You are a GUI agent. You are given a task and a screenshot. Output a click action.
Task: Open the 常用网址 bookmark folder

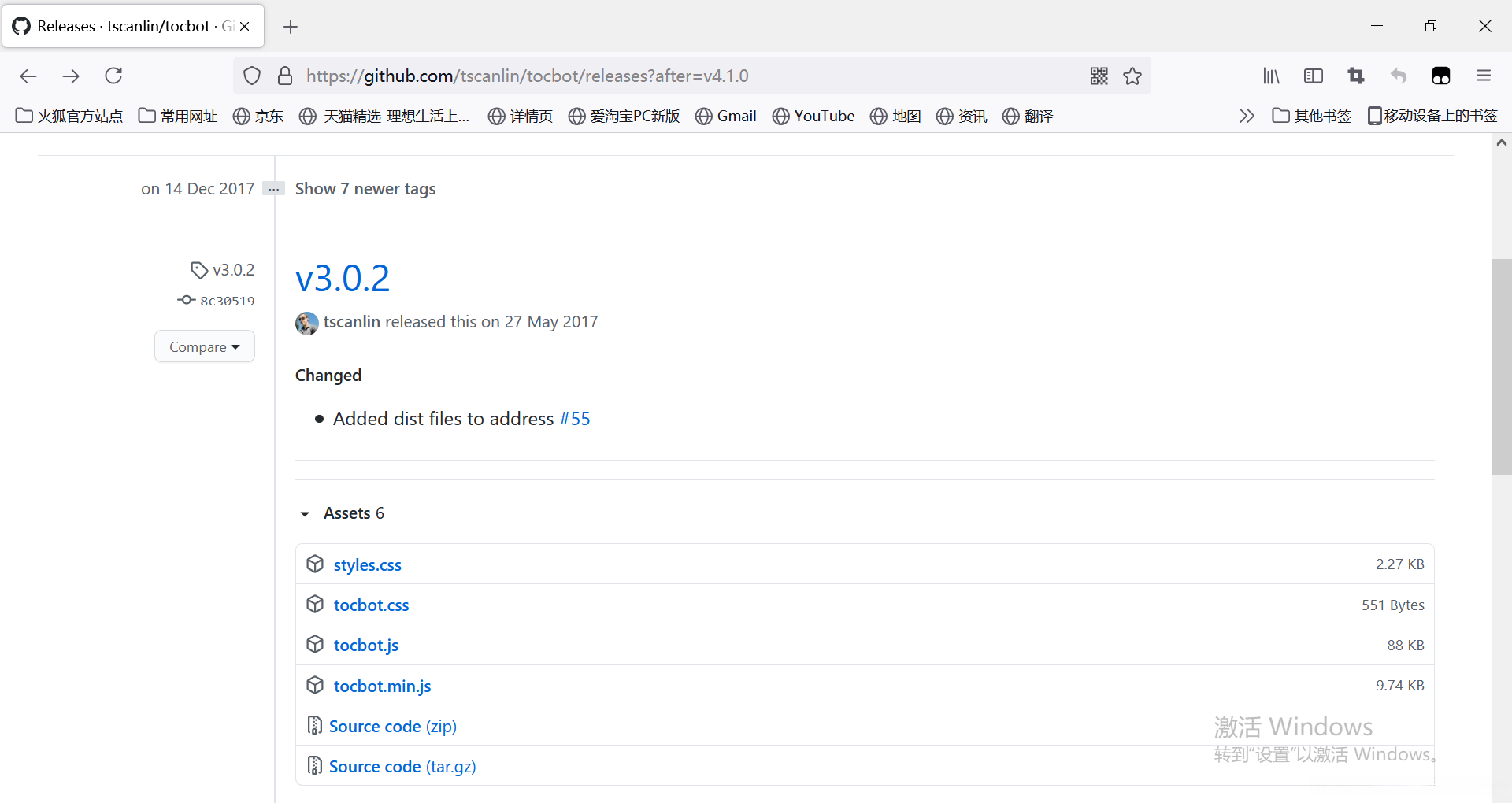click(x=178, y=117)
